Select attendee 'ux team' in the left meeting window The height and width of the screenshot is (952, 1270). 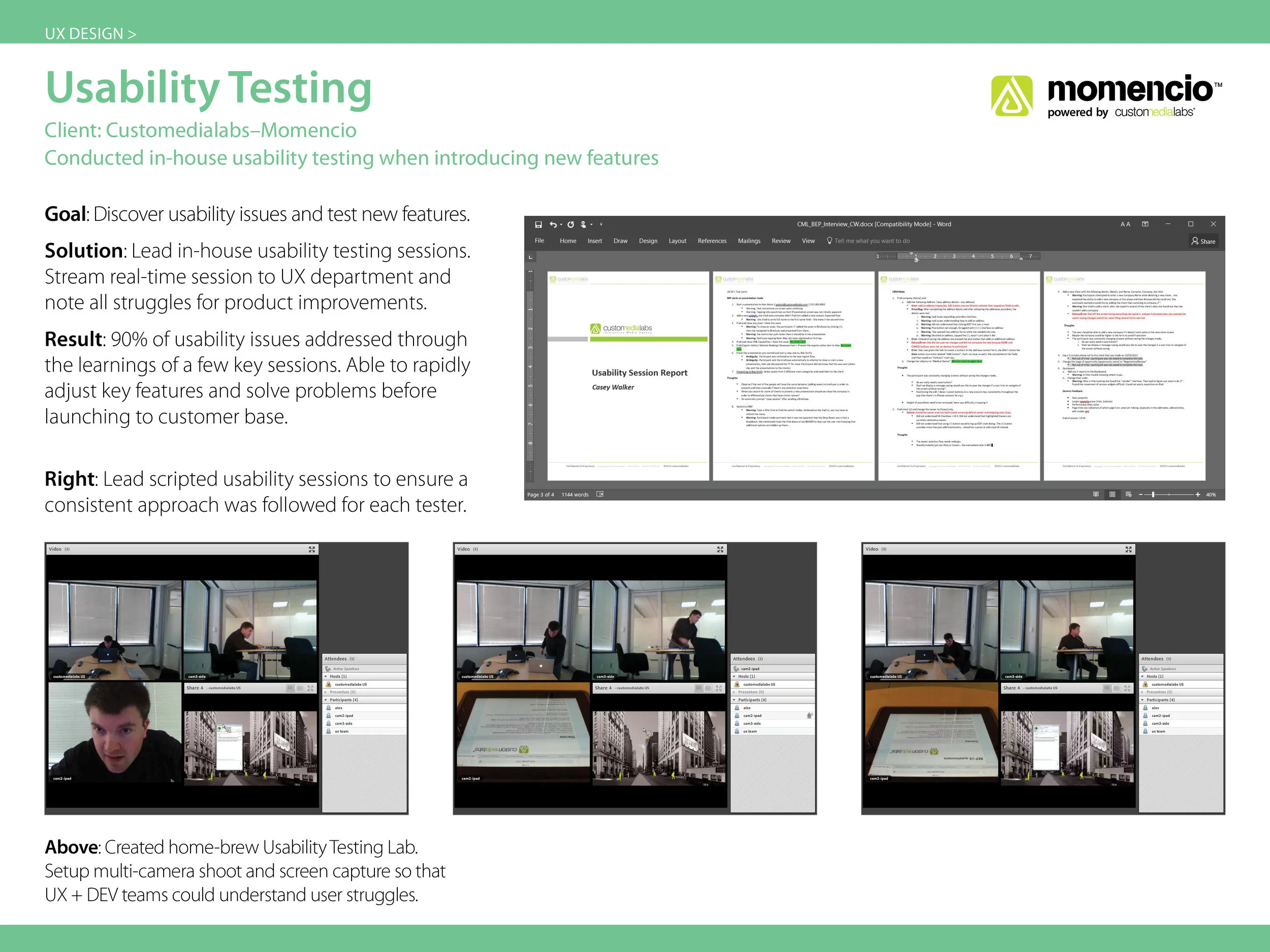[365, 732]
